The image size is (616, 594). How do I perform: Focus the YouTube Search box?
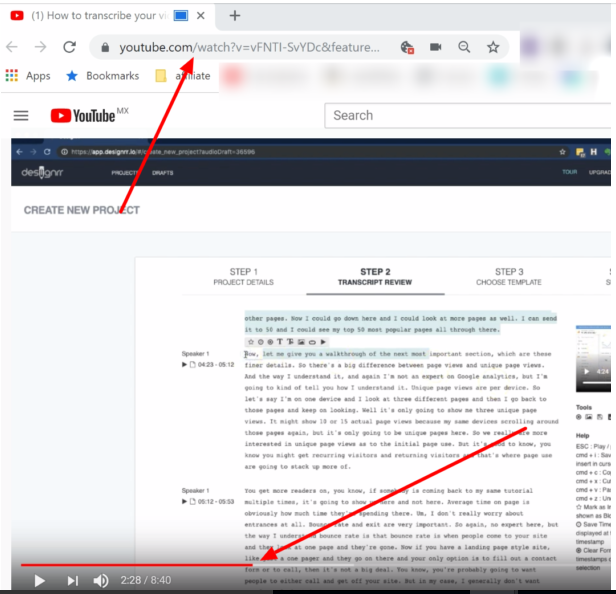[x=468, y=116]
